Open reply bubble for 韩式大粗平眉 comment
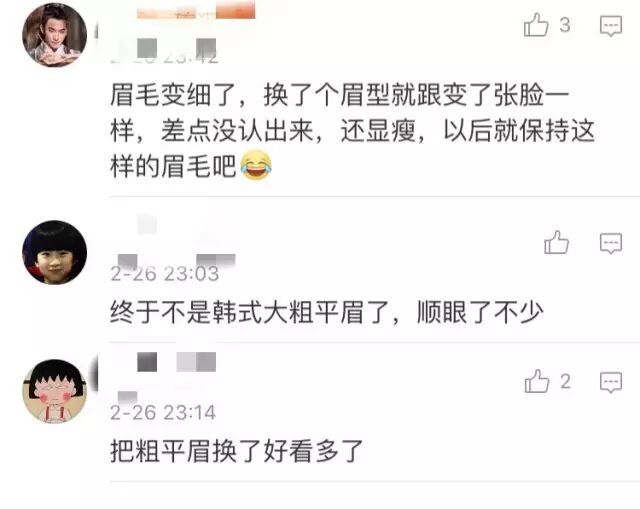640x509 pixels. click(x=611, y=243)
